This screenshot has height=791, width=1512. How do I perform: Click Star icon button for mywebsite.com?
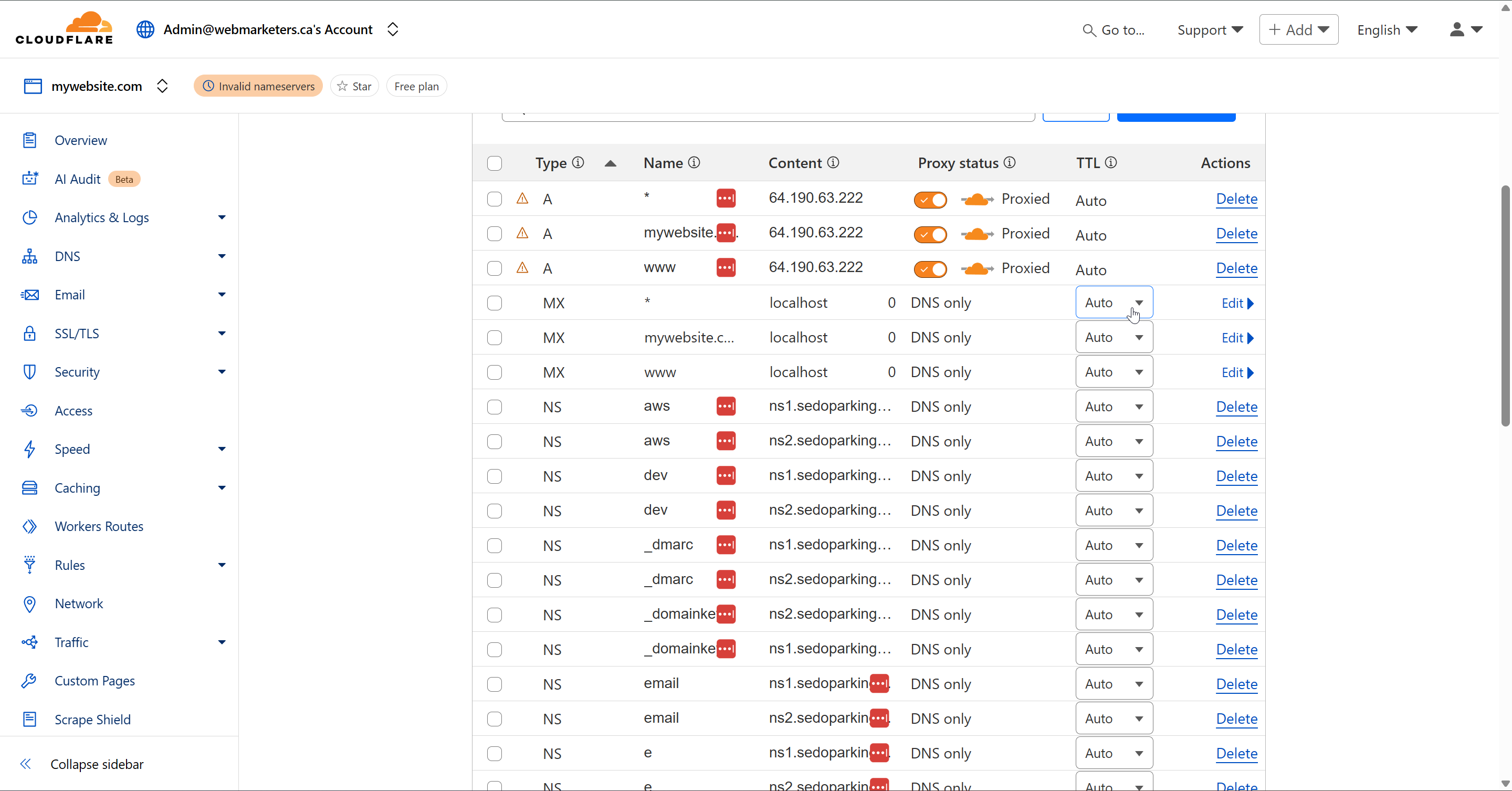pos(354,86)
